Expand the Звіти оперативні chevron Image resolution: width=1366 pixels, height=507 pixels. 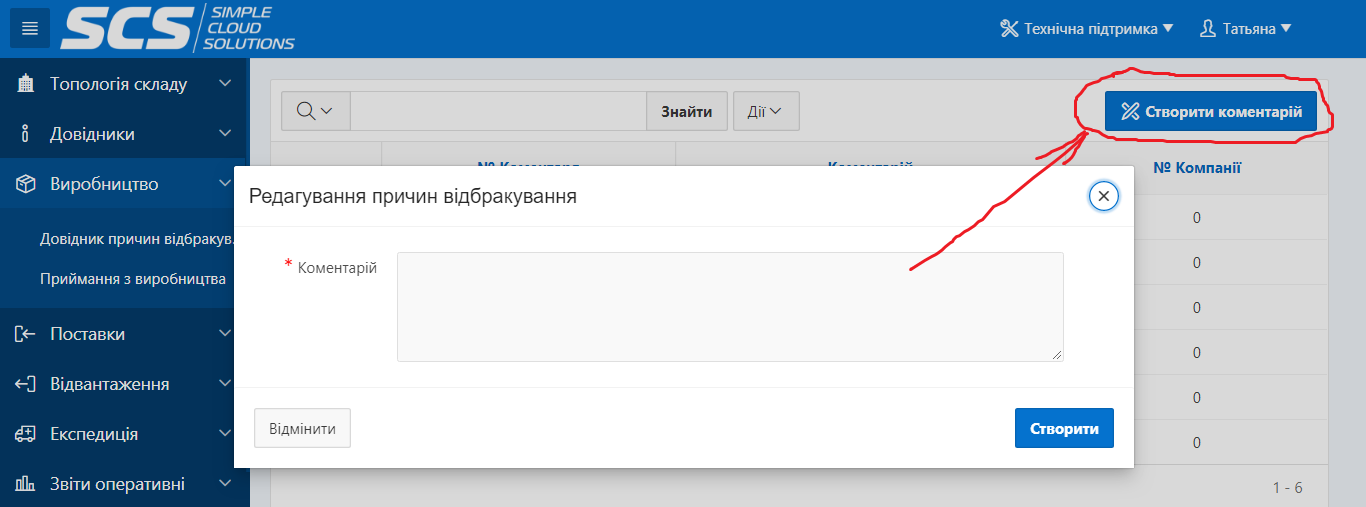tap(225, 484)
